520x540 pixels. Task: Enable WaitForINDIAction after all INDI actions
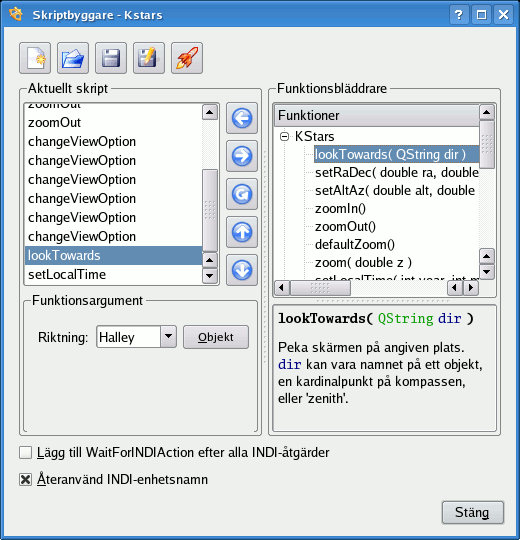[x=25, y=453]
